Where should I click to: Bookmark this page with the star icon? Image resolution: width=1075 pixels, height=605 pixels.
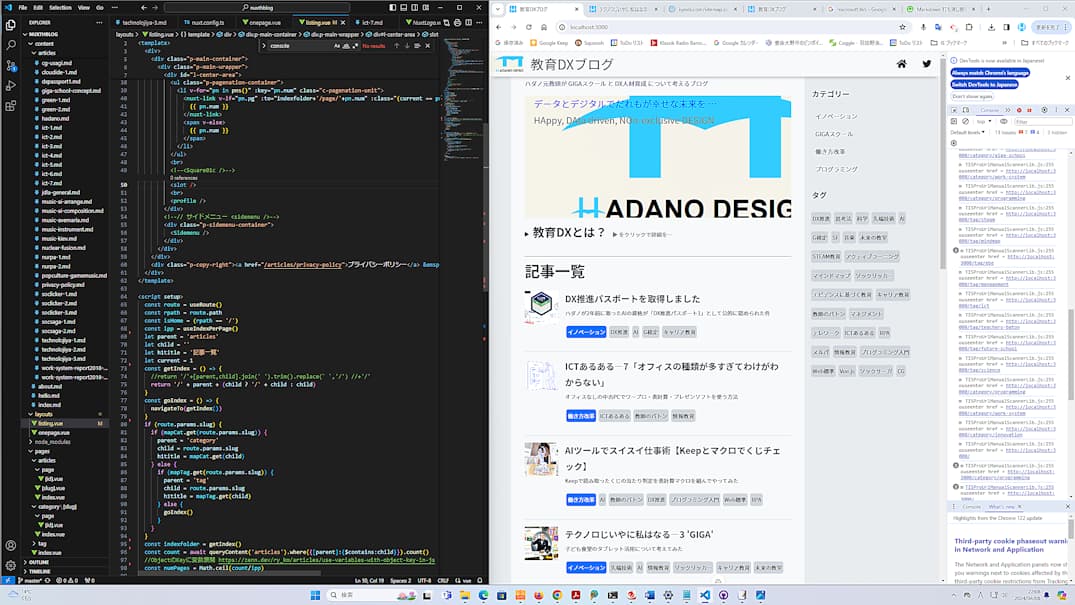[x=902, y=27]
